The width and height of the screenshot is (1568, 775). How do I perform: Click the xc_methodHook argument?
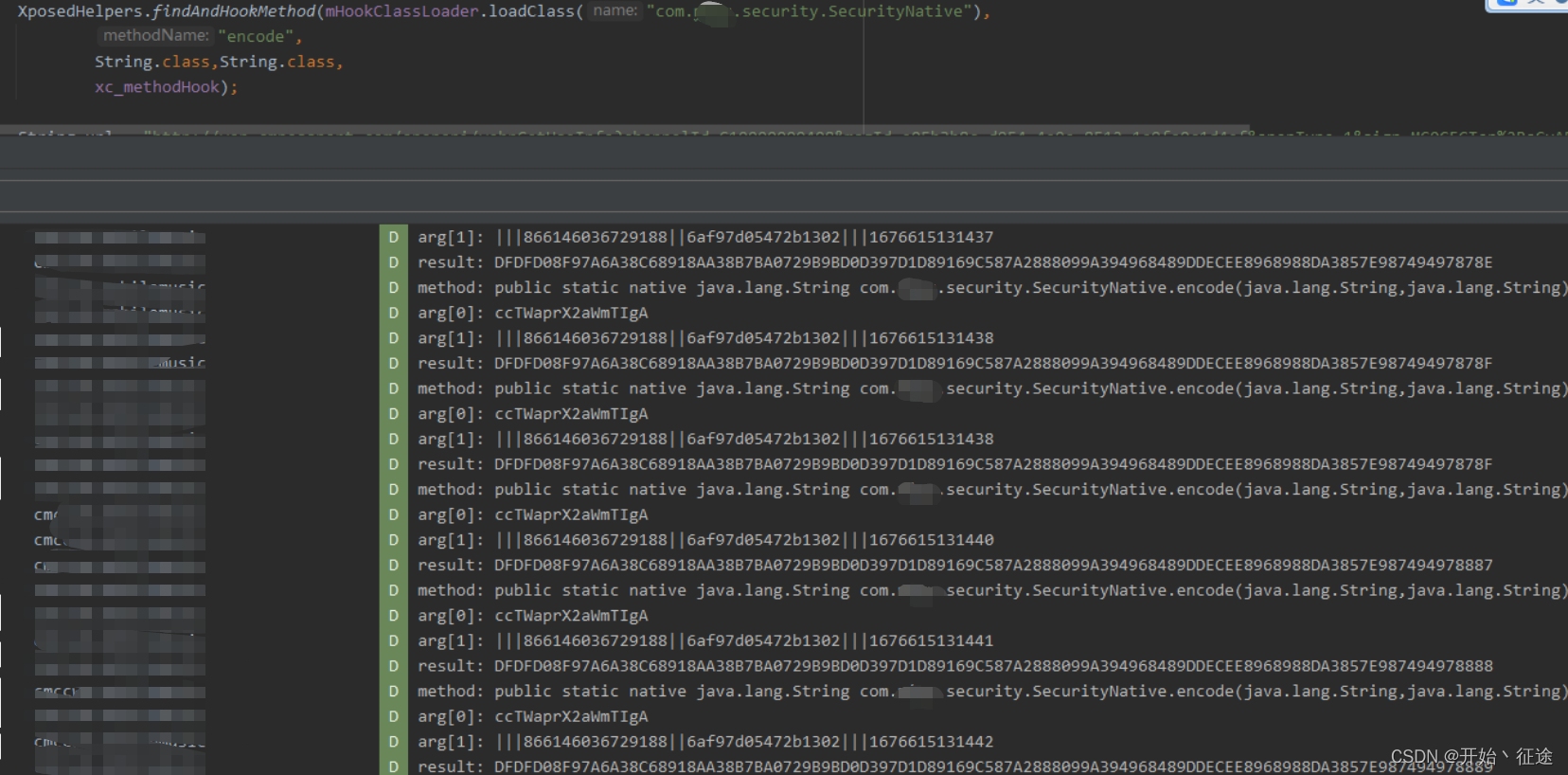click(x=157, y=86)
